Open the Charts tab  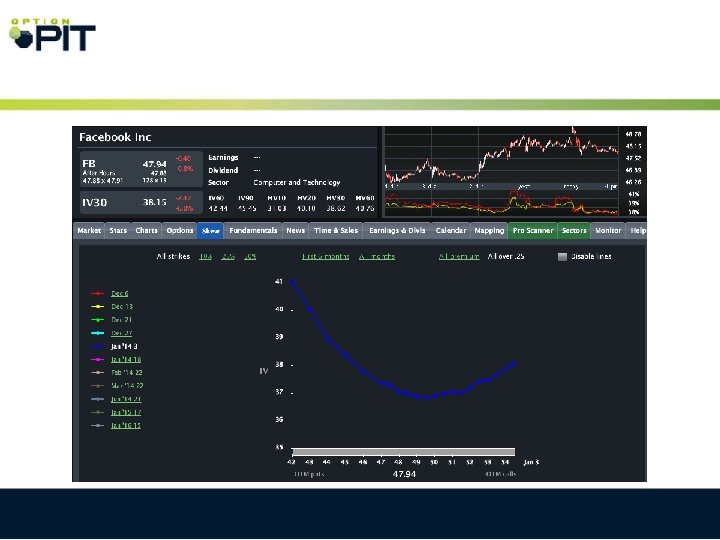pos(146,231)
